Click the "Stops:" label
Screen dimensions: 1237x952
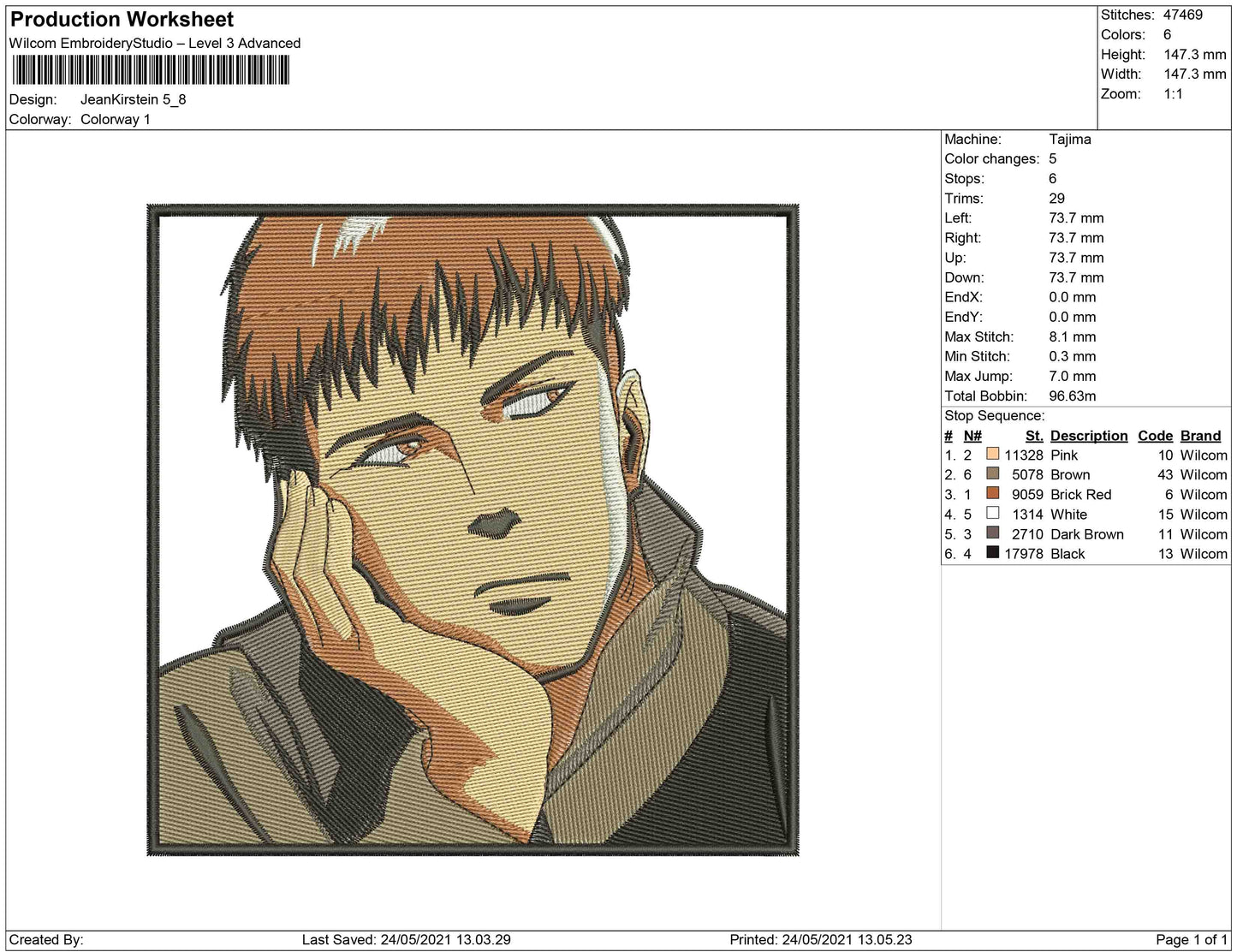[965, 179]
